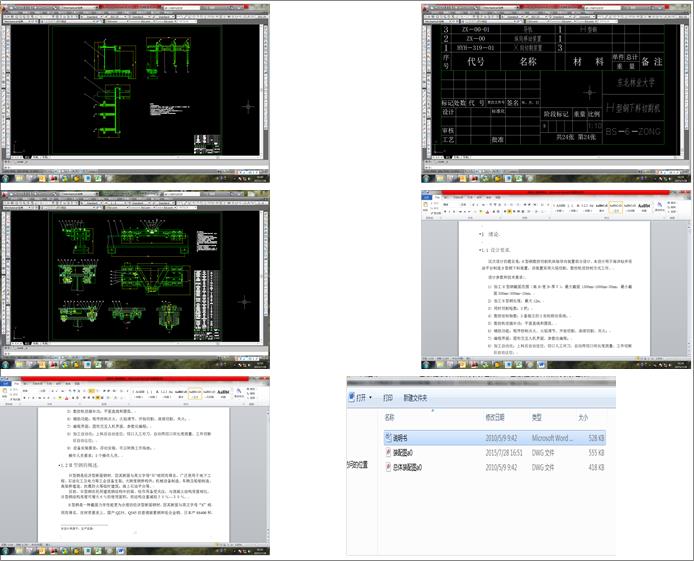
Task: Click the Word taskbar icon below the H型钢的概述 document
Action: pyautogui.click(x=120, y=551)
